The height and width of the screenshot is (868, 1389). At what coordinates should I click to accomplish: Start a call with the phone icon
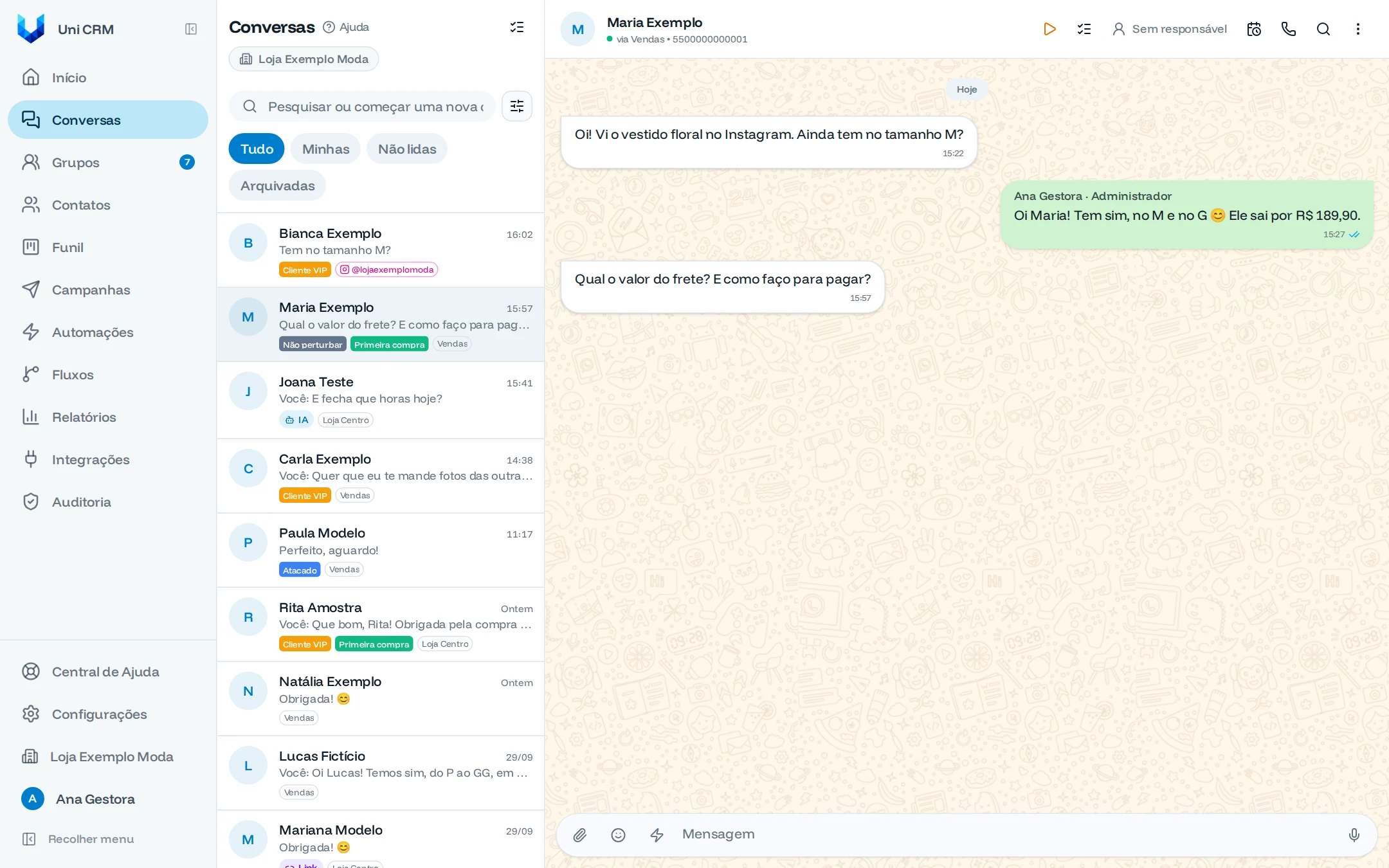1289,29
